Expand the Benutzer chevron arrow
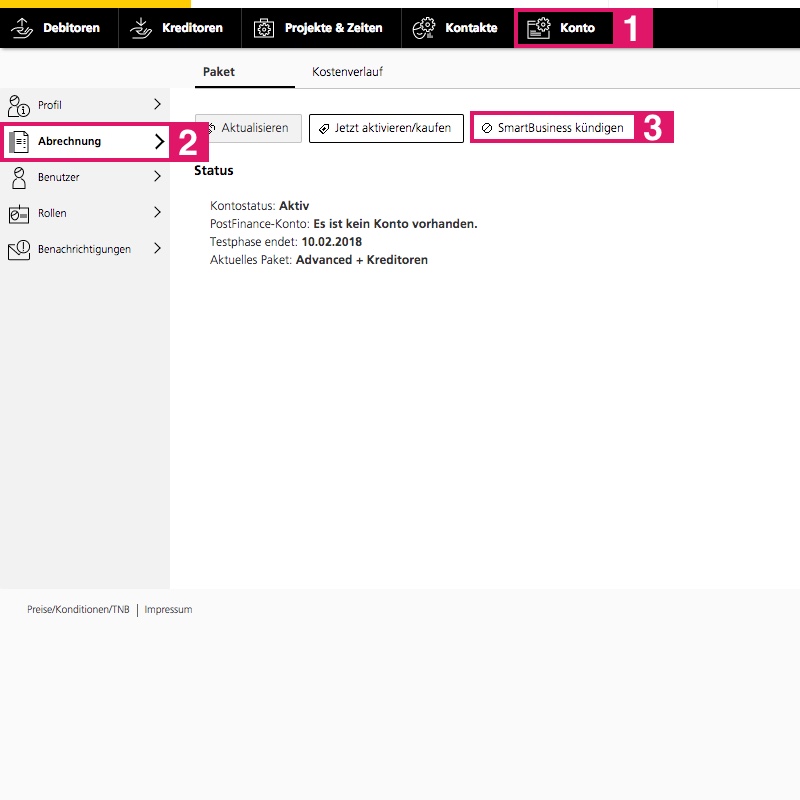Image resolution: width=800 pixels, height=800 pixels. [x=157, y=177]
